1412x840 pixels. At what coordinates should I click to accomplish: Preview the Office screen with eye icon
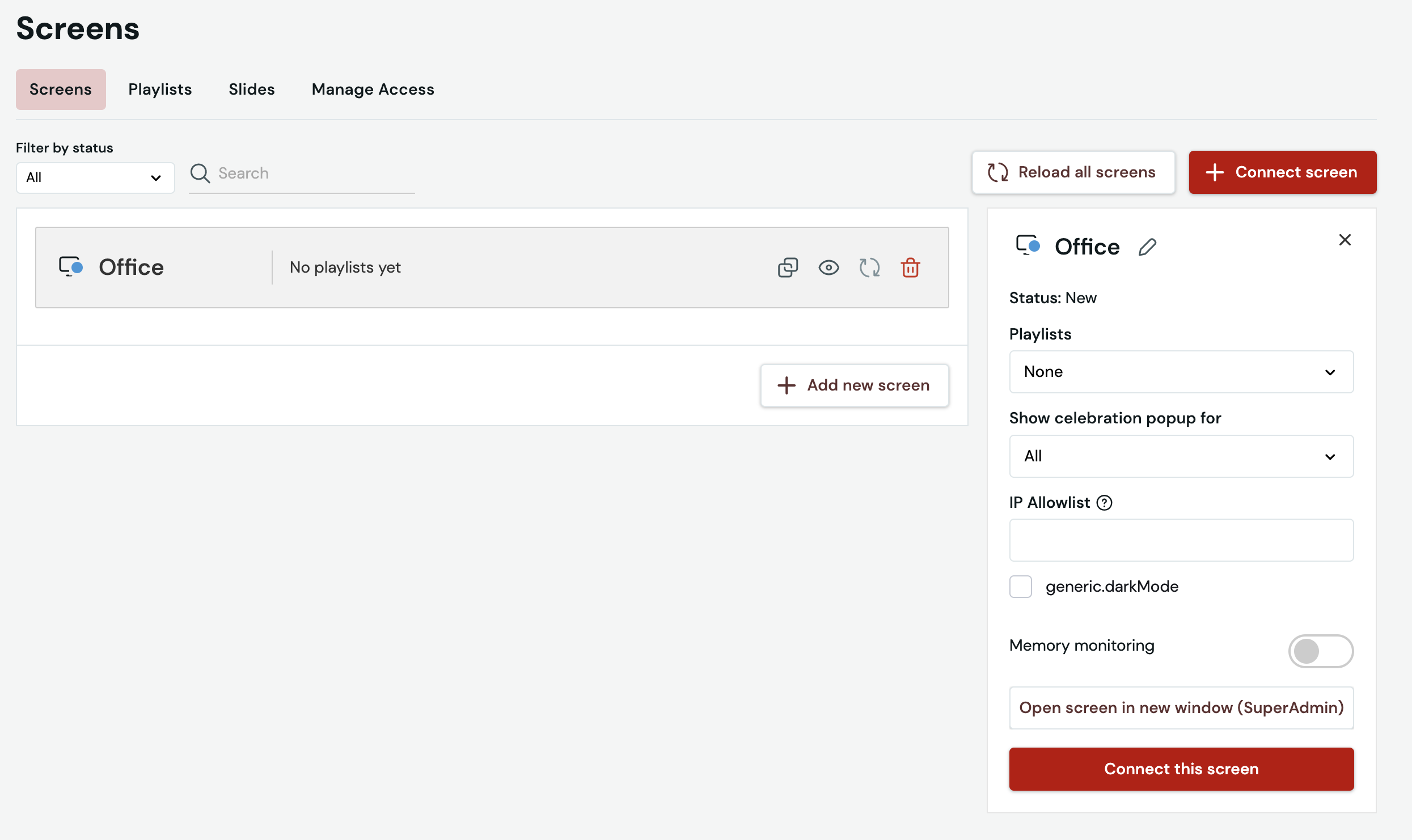(x=828, y=268)
